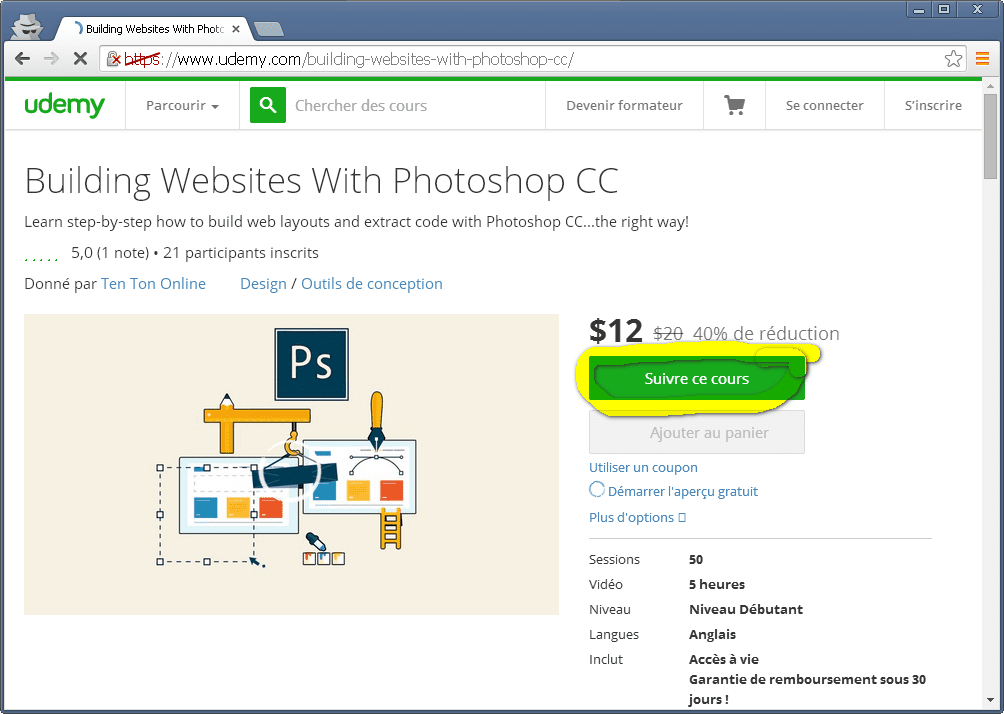
Task: Open the Design category link
Action: (x=263, y=284)
